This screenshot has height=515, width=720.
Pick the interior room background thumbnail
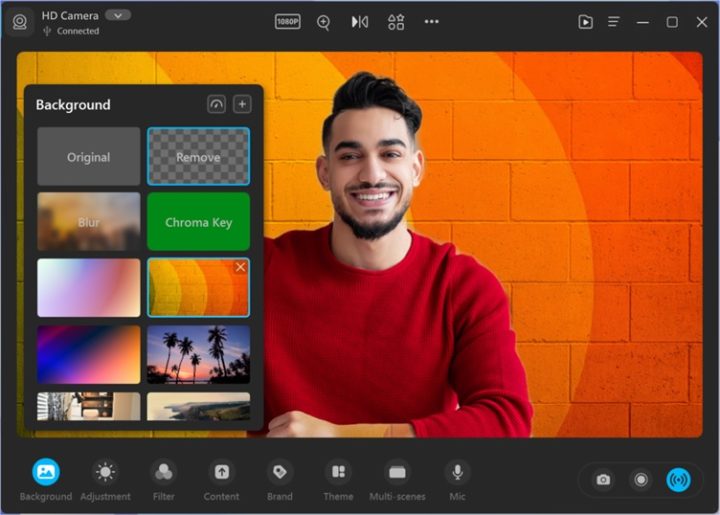coord(89,406)
